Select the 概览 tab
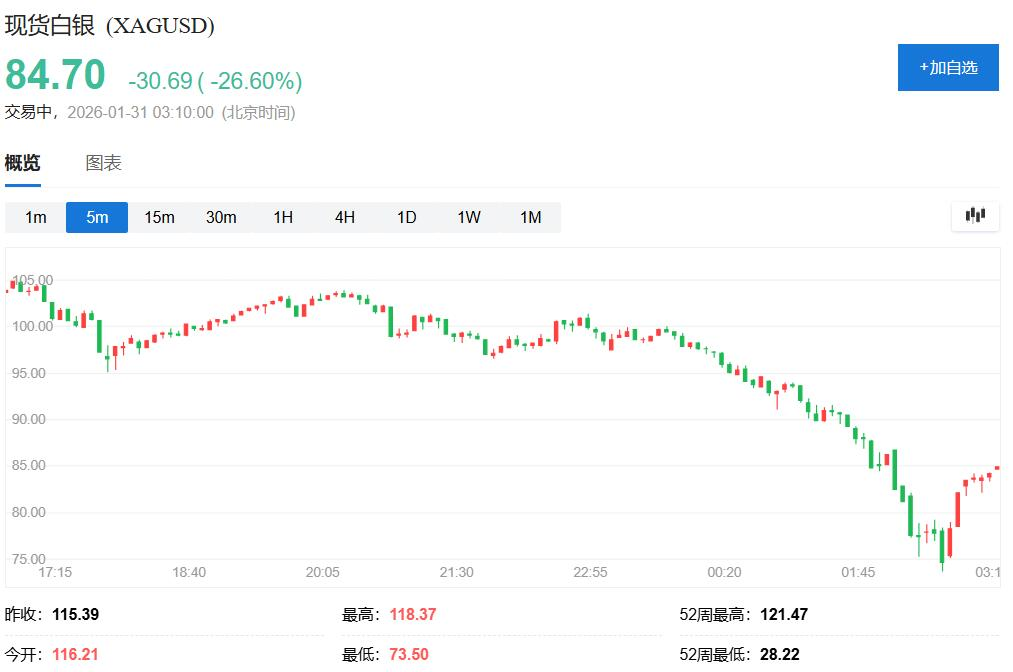Viewport: 1013px width, 672px height. pyautogui.click(x=22, y=163)
